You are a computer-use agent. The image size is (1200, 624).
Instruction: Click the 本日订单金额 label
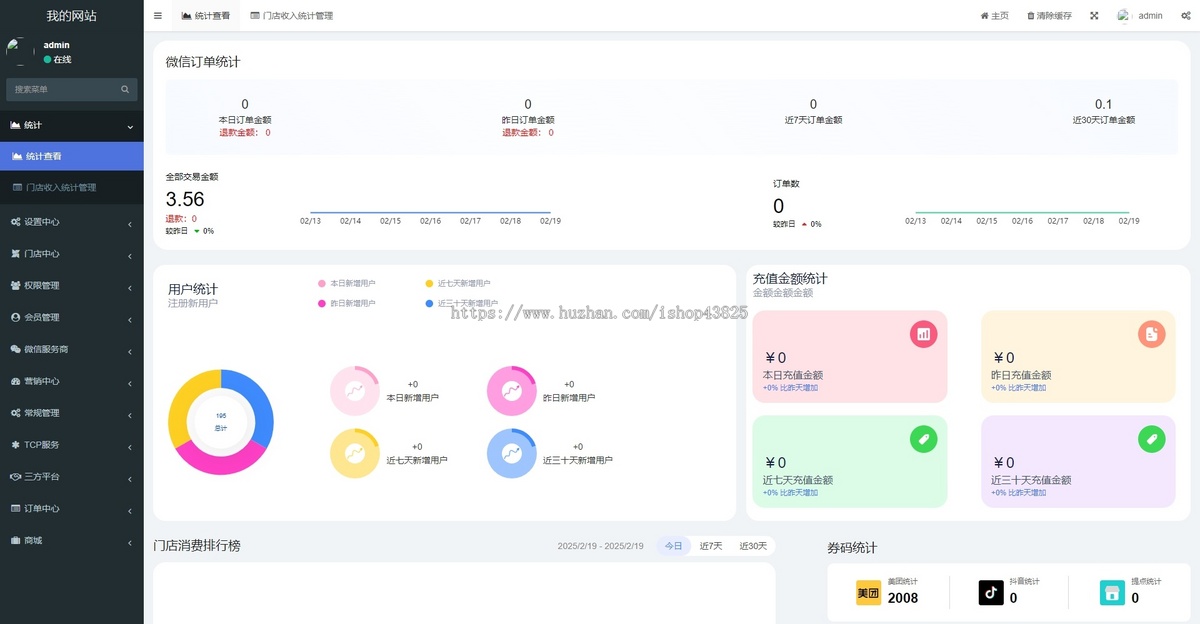click(x=245, y=120)
